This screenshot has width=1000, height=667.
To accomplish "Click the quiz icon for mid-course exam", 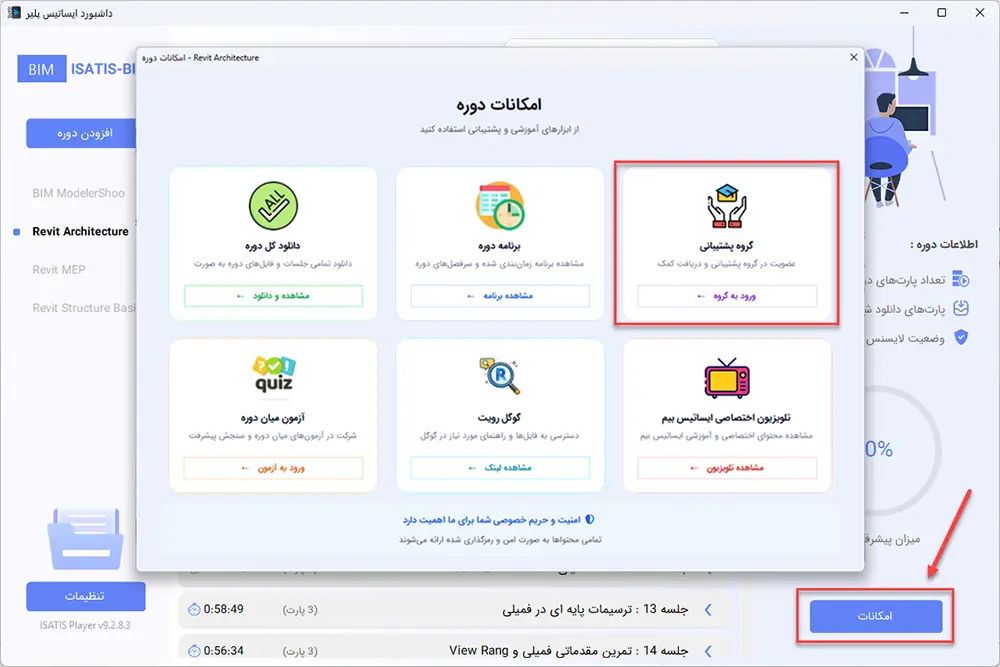I will 274,374.
